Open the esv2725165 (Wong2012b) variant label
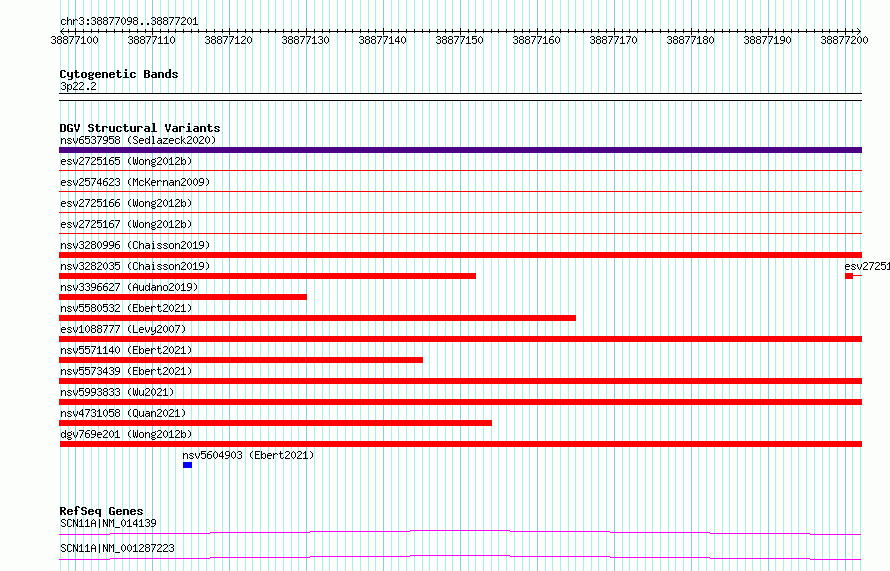The image size is (890, 571). pyautogui.click(x=126, y=161)
